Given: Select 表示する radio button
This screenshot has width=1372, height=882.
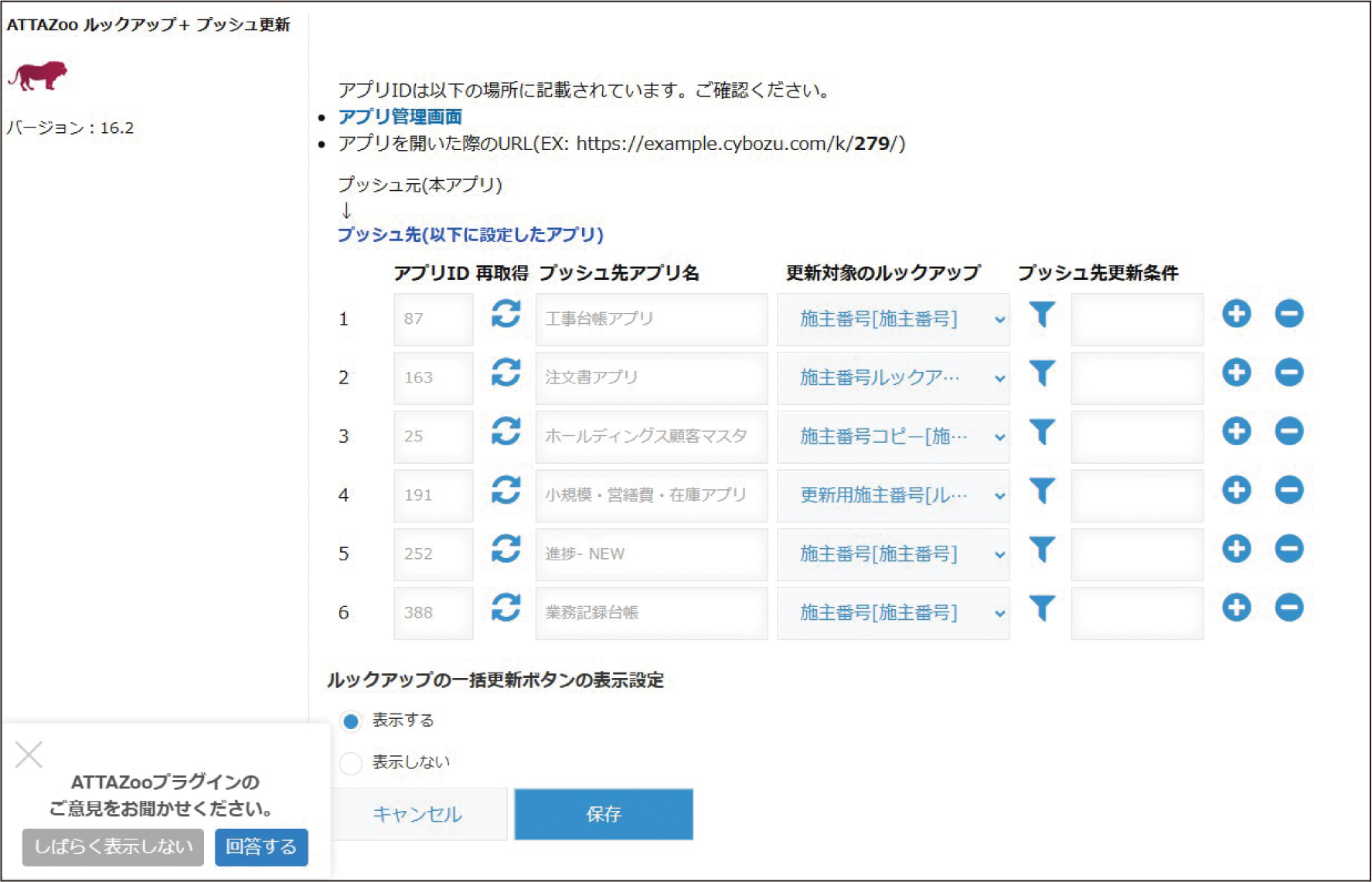Looking at the screenshot, I should 351,721.
